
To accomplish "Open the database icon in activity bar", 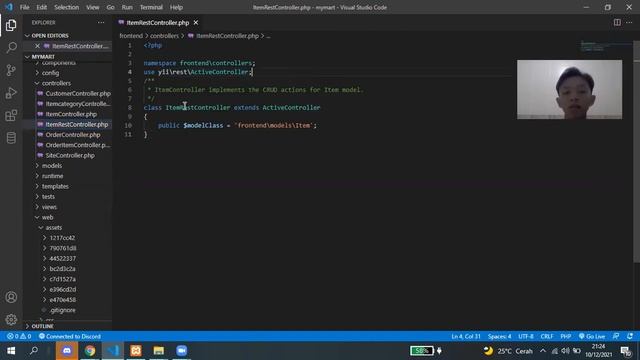I will (11, 138).
